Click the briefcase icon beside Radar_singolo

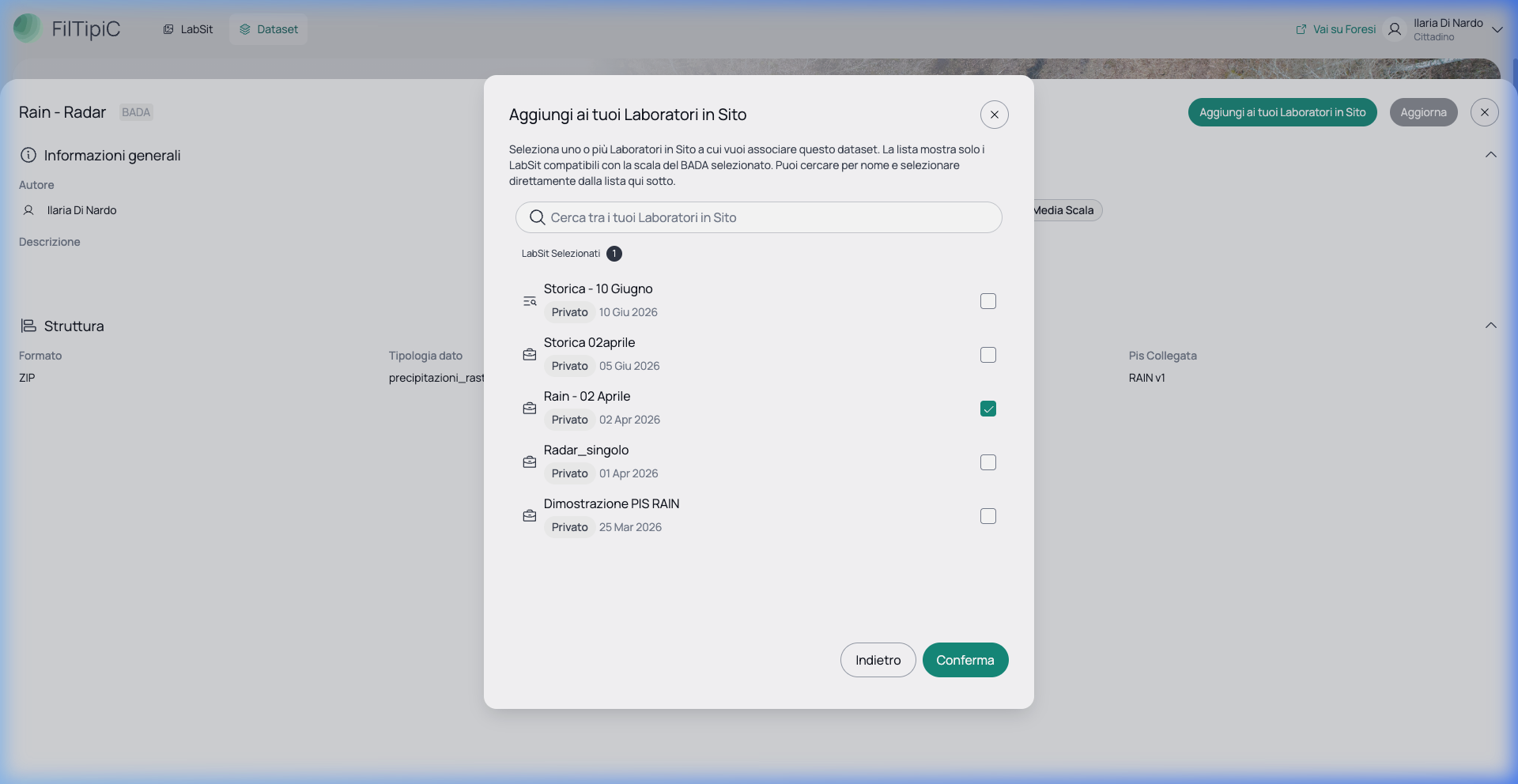pos(530,462)
